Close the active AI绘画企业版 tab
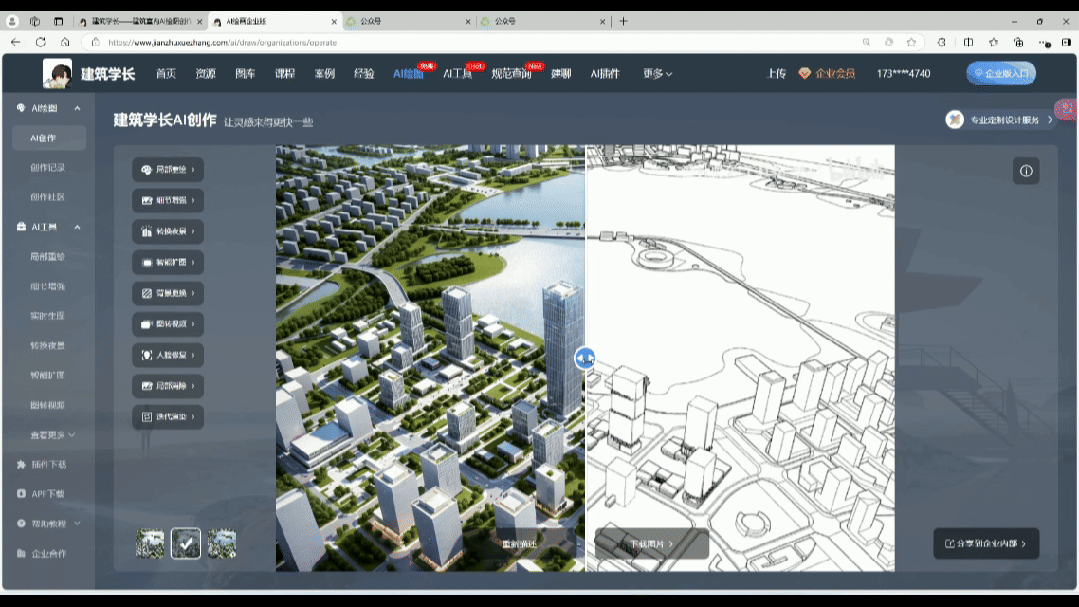This screenshot has width=1079, height=607. [x=334, y=21]
